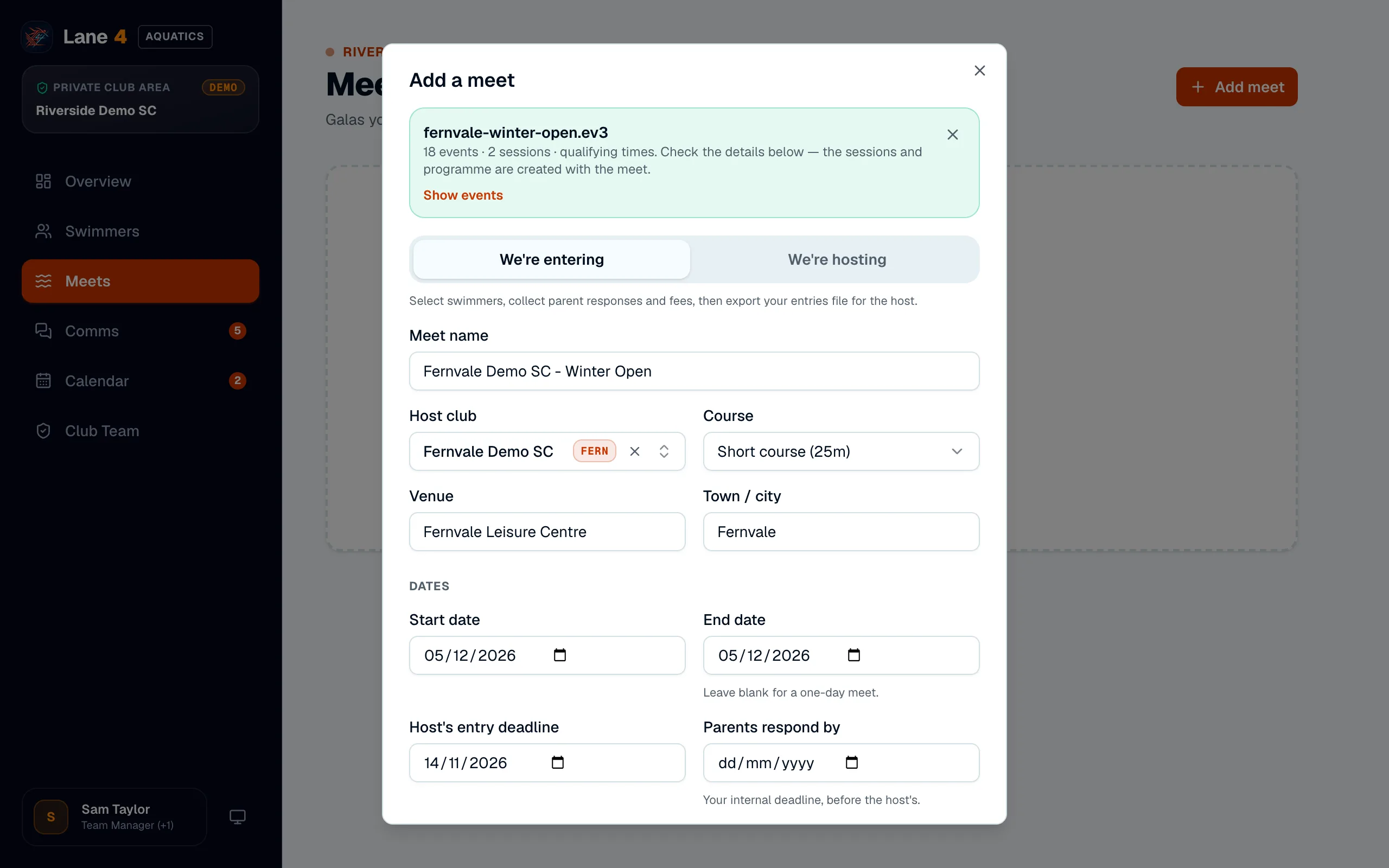
Task: Edit the Venue field
Action: (547, 532)
